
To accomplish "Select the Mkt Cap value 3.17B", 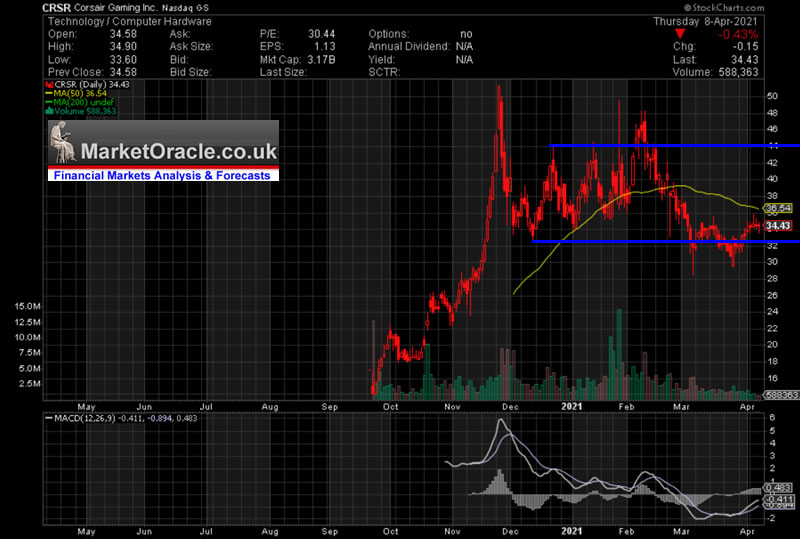I will pyautogui.click(x=321, y=60).
